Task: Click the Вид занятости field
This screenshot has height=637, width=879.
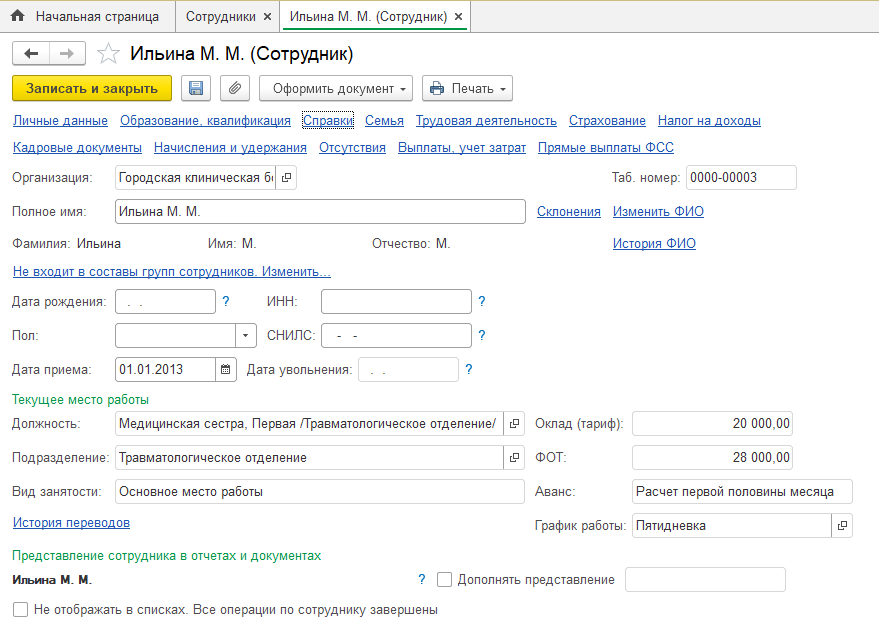Action: click(320, 492)
